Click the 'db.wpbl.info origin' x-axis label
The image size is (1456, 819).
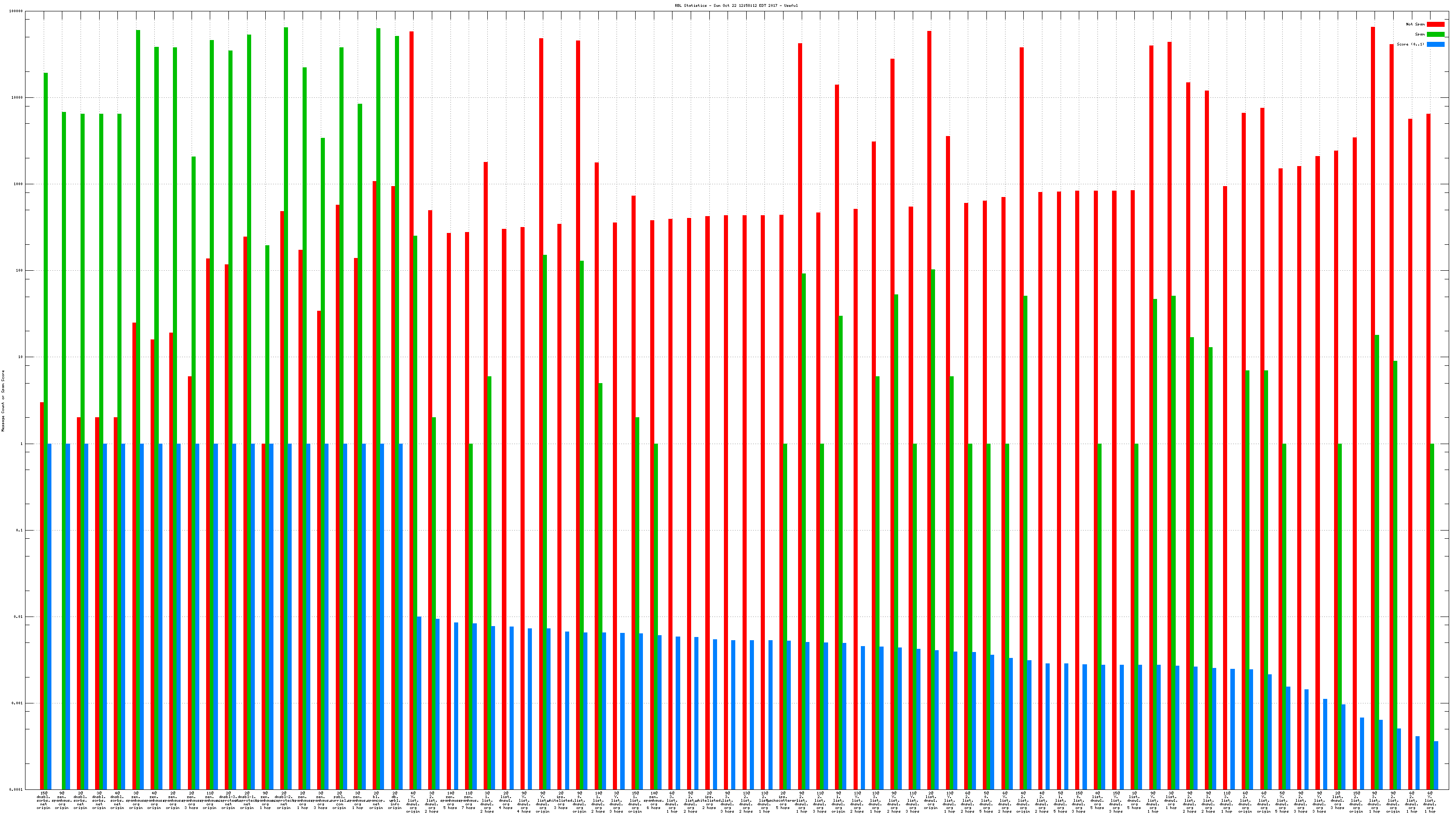pos(394,800)
